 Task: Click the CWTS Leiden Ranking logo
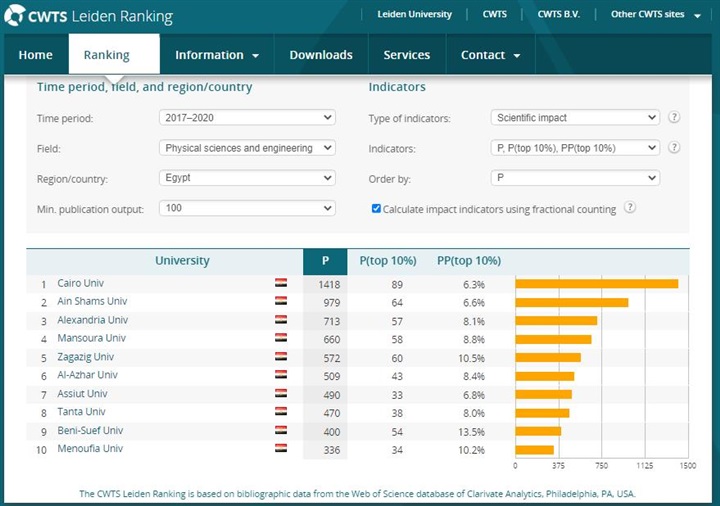pyautogui.click(x=88, y=17)
